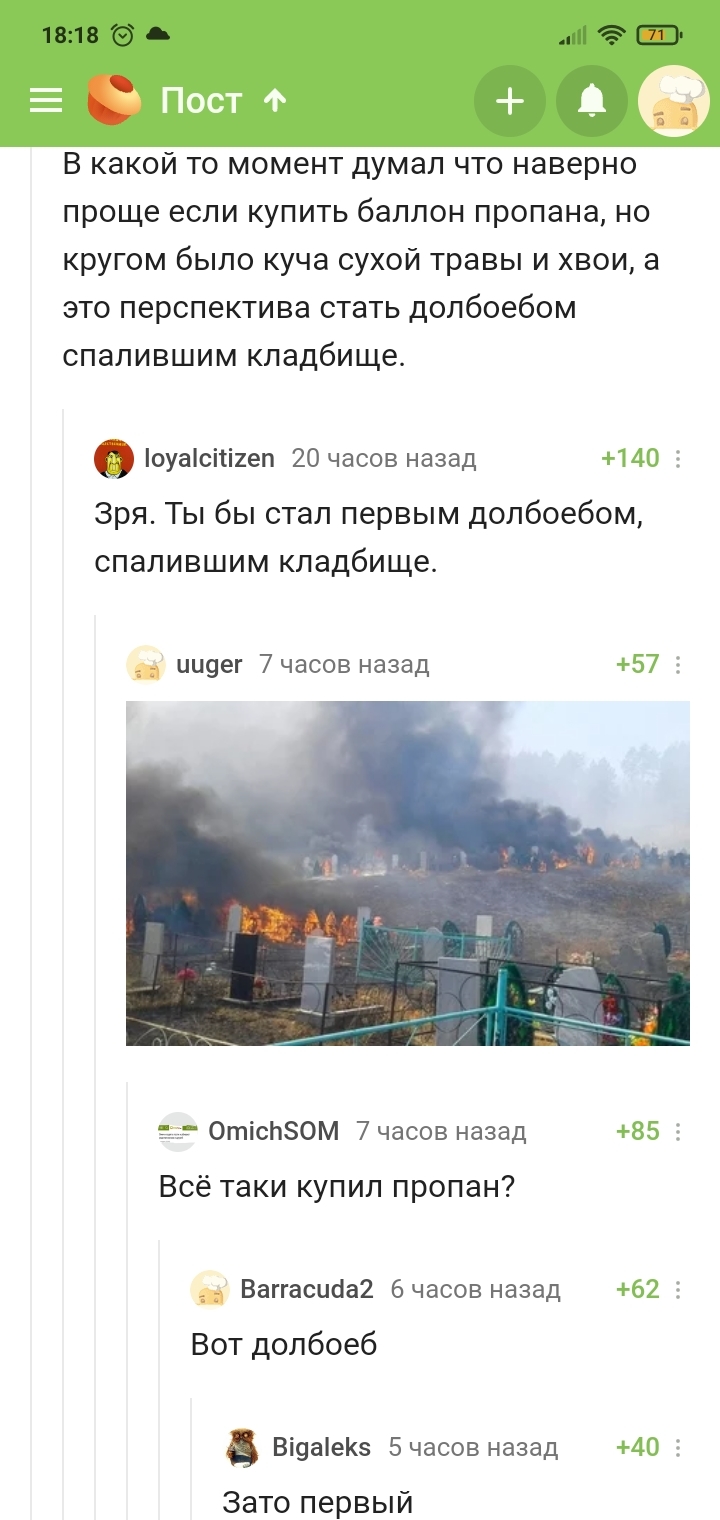
Task: Tap the plus button to create post
Action: (x=510, y=101)
